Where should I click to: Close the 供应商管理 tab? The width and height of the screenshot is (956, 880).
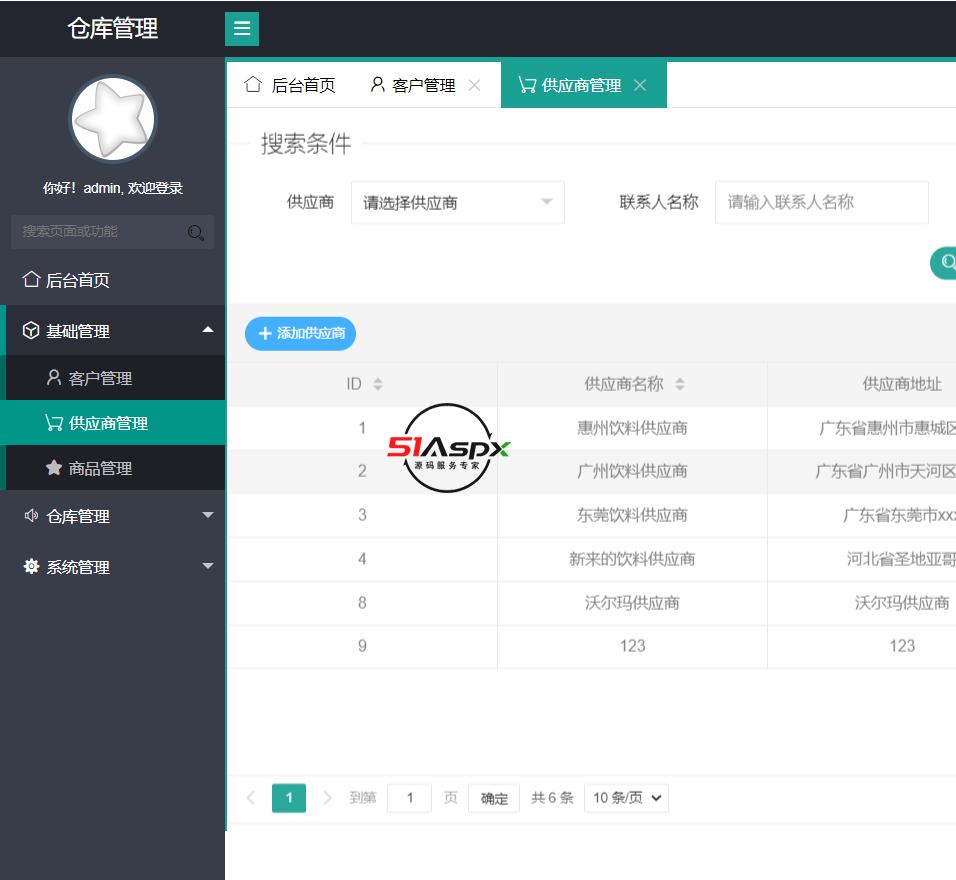coord(640,86)
